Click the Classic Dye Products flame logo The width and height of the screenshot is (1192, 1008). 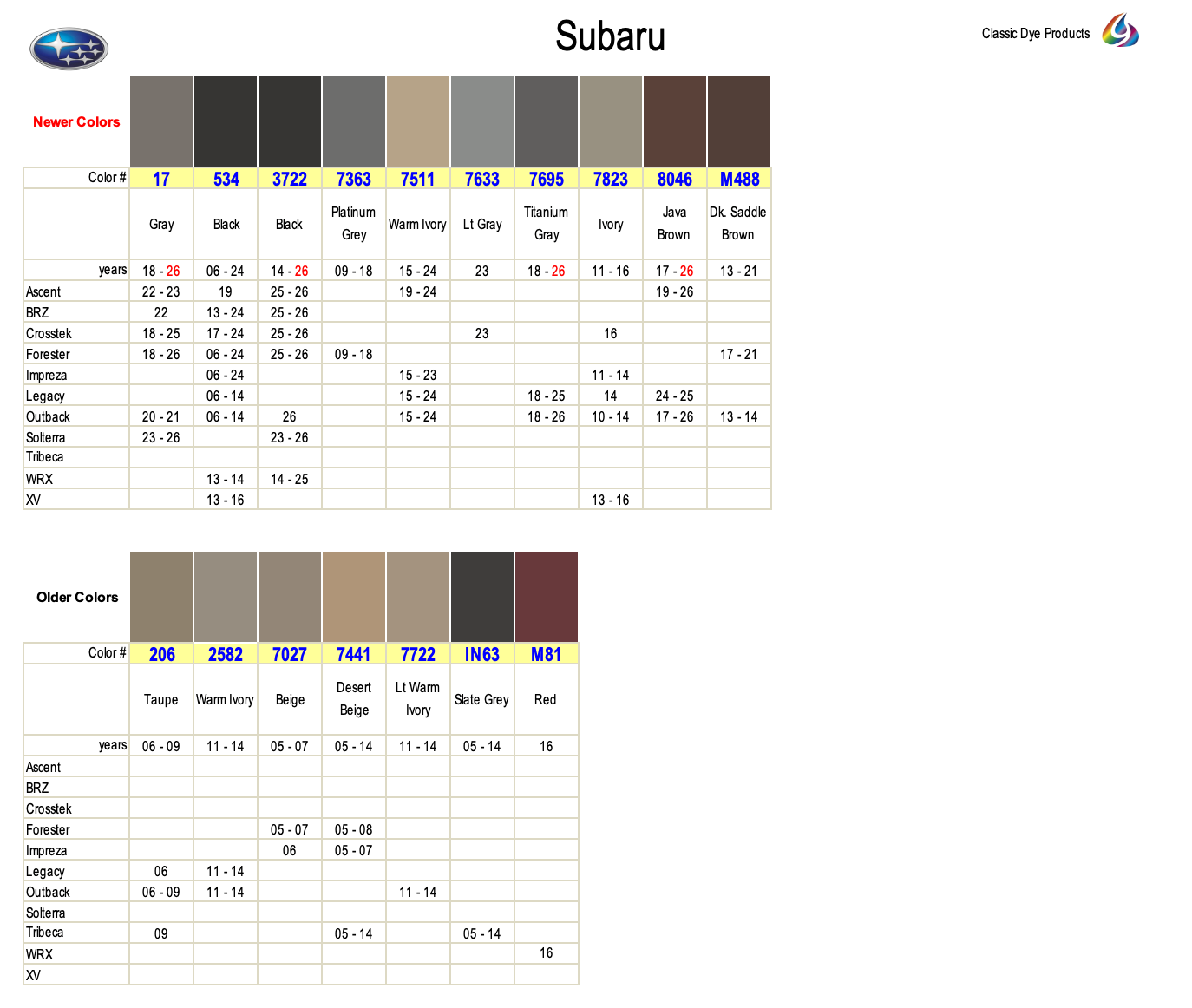click(1120, 30)
